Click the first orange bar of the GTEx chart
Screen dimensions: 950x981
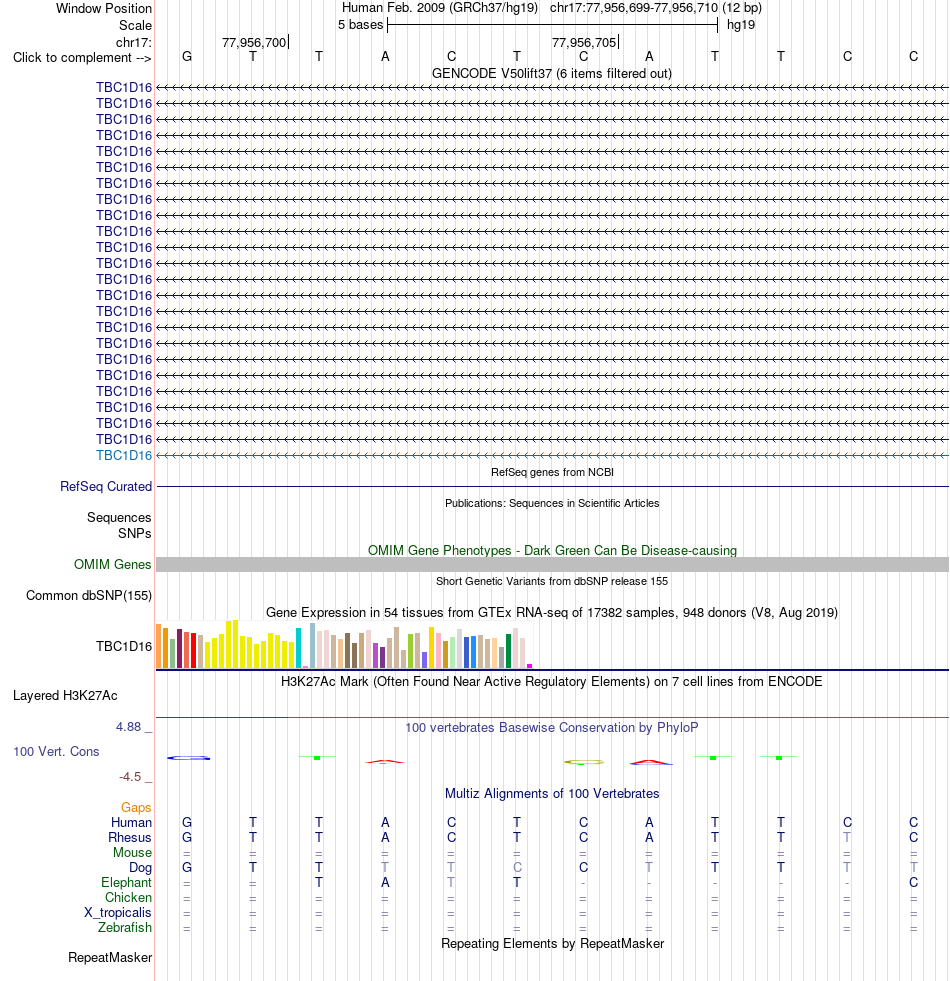pos(158,646)
